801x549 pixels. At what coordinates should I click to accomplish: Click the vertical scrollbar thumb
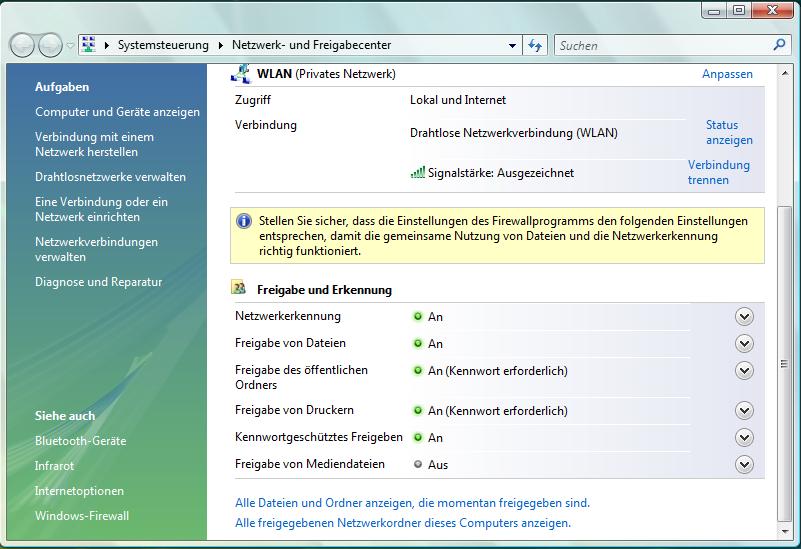coord(784,364)
